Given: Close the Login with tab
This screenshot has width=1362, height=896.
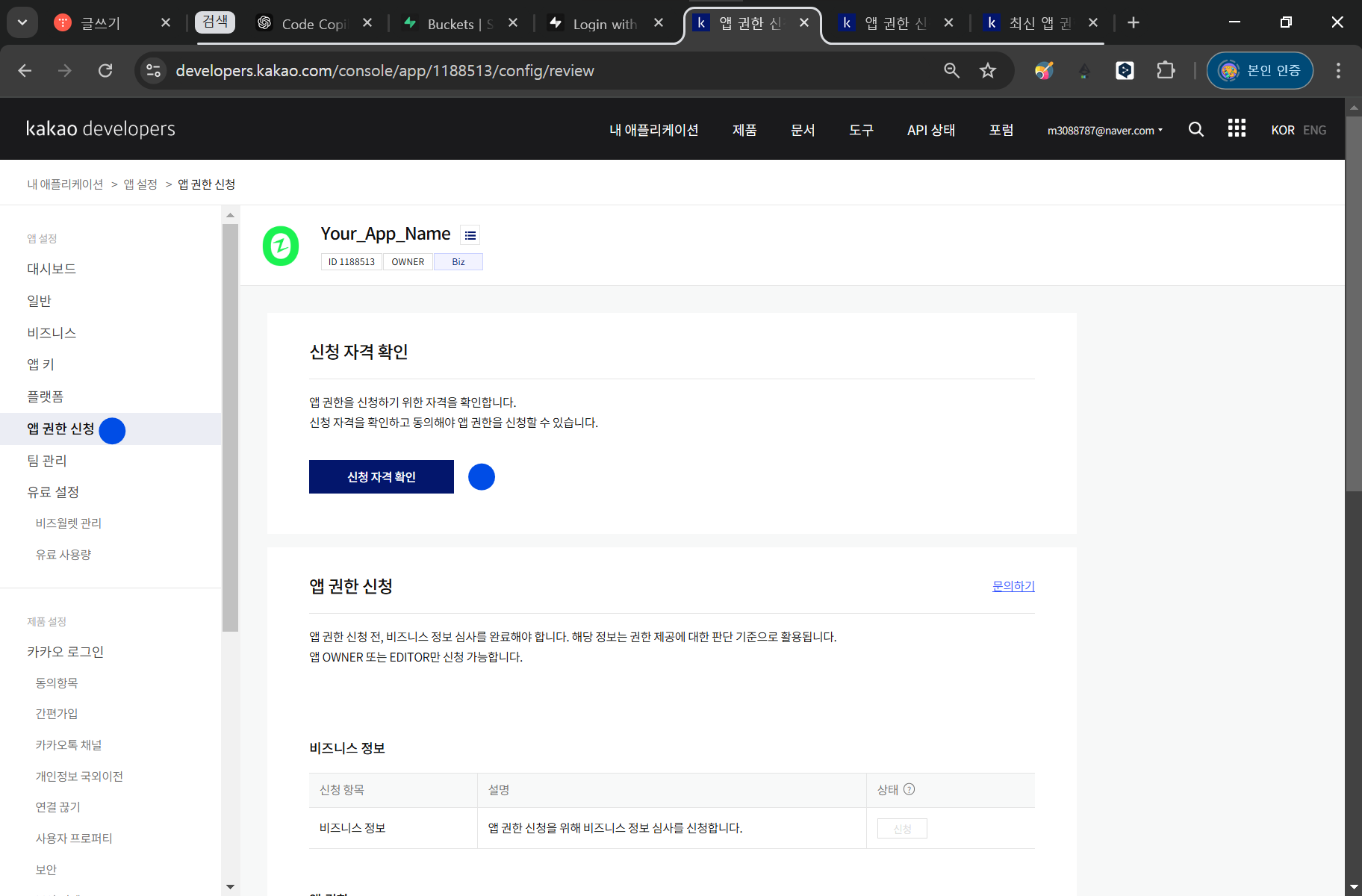Looking at the screenshot, I should click(659, 22).
